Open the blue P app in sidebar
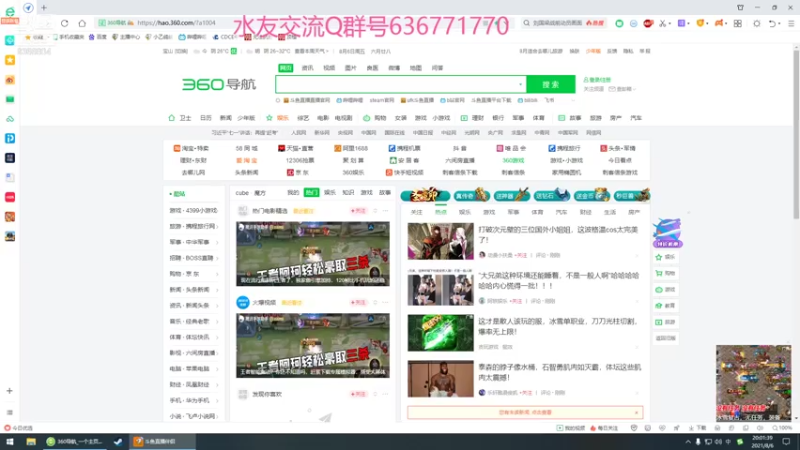The width and height of the screenshot is (800, 450). click(x=10, y=138)
